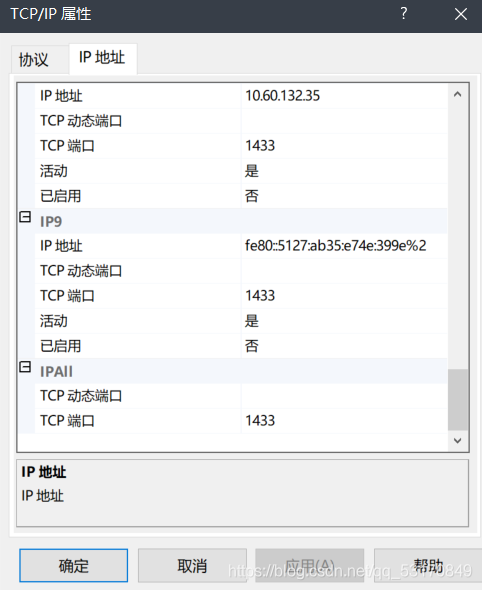Viewport: 482px width, 590px height.
Task: Select the scrollbar thumb in the list
Action: (458, 400)
